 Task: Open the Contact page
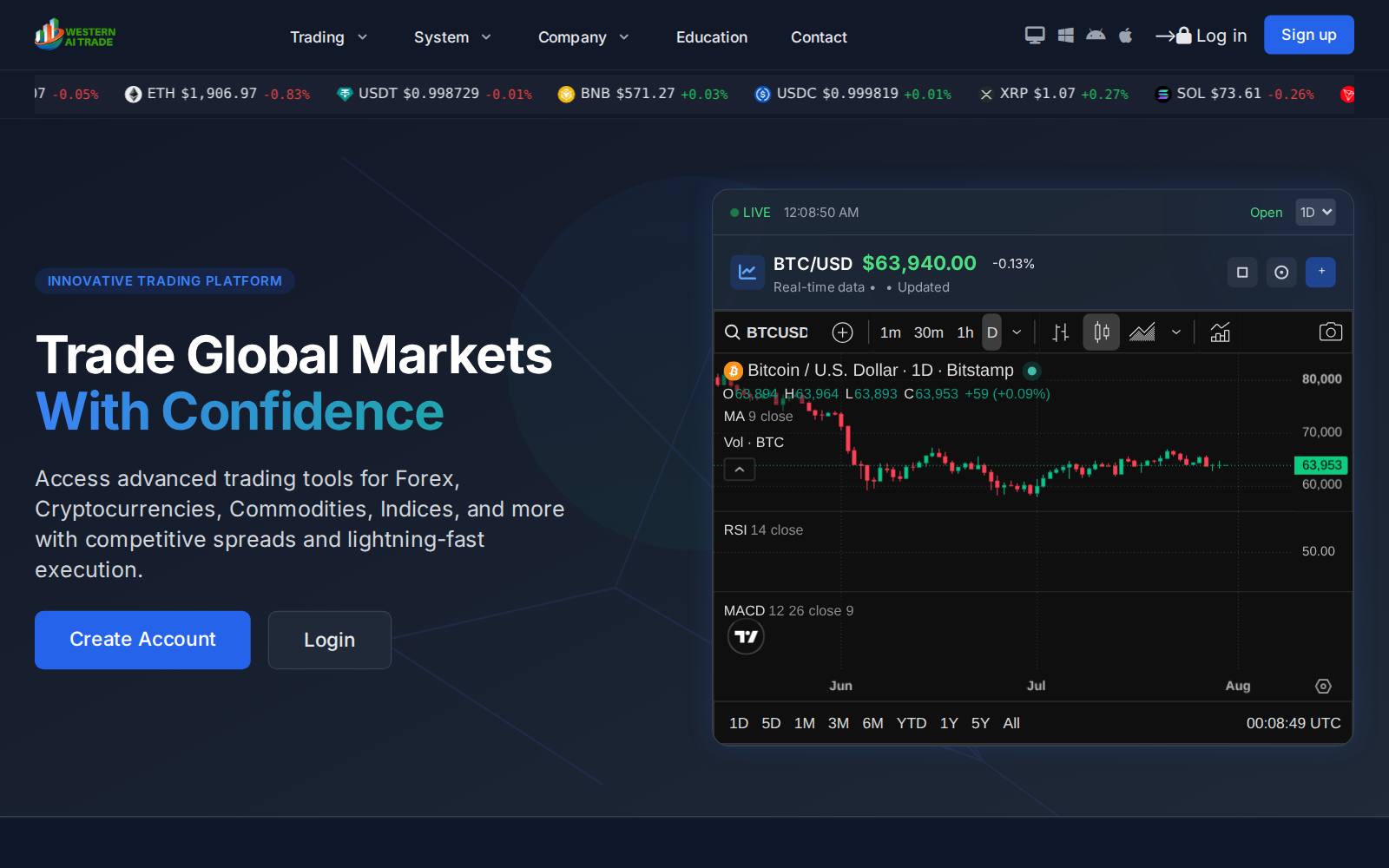tap(819, 37)
